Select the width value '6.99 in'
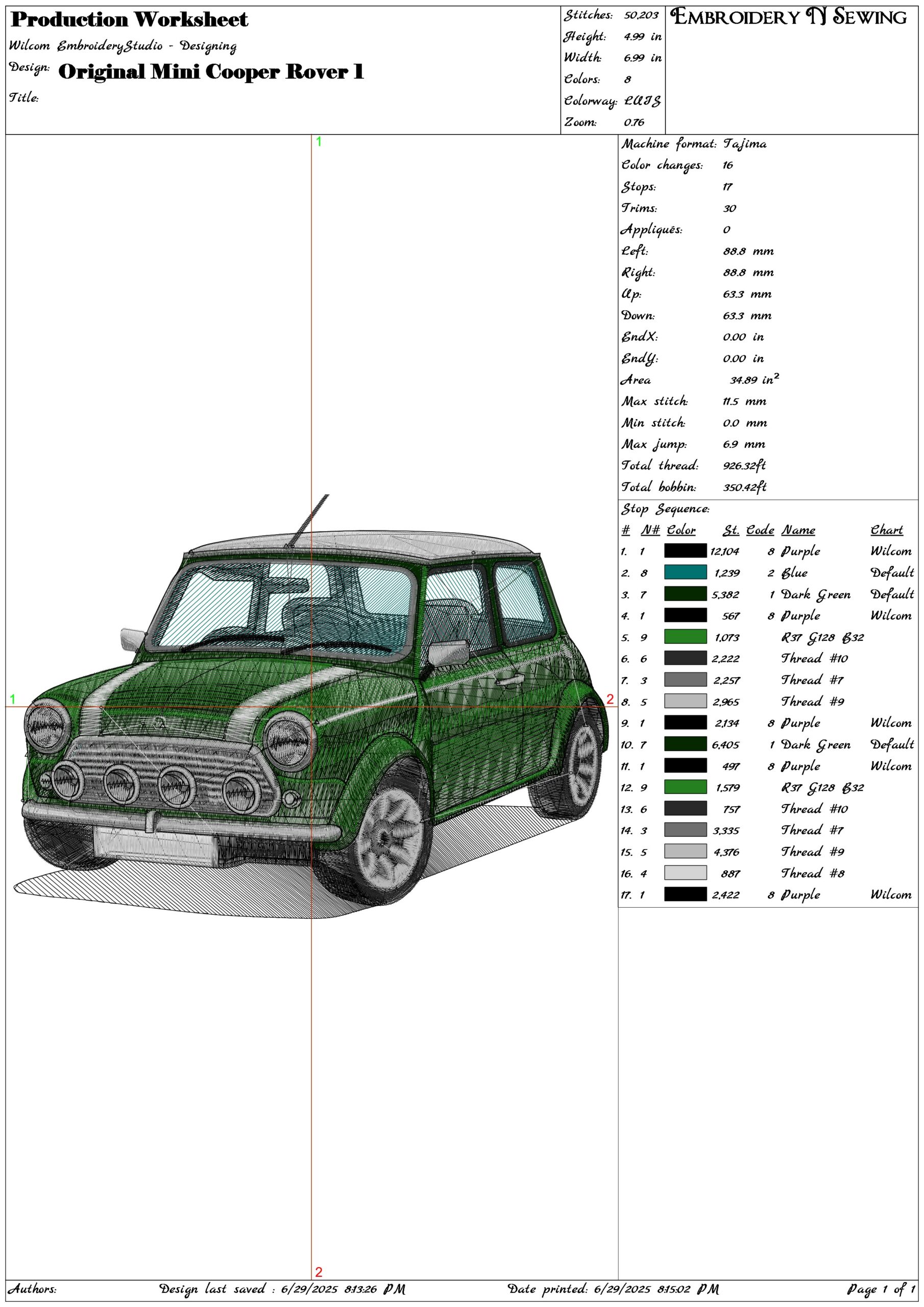 tap(643, 58)
